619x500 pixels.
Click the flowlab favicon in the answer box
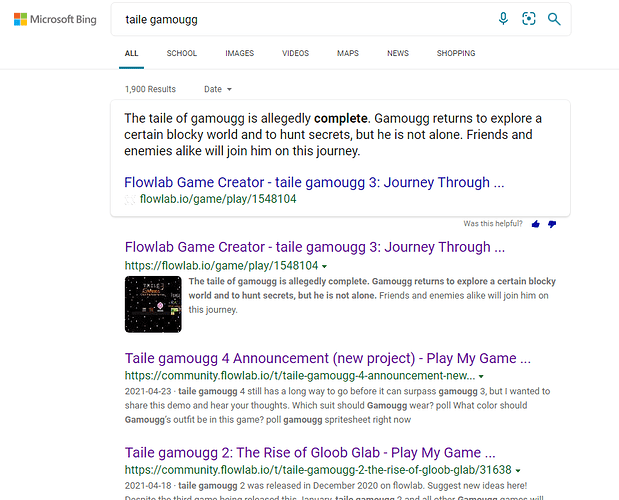[x=130, y=199]
